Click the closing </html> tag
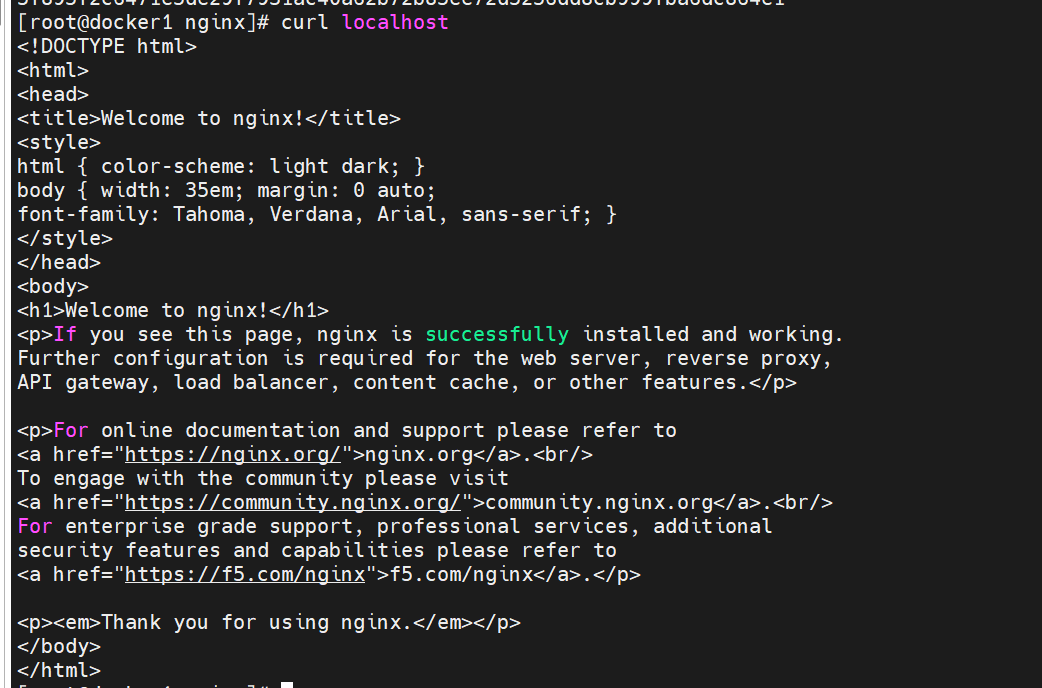The height and width of the screenshot is (688, 1042). [59, 671]
